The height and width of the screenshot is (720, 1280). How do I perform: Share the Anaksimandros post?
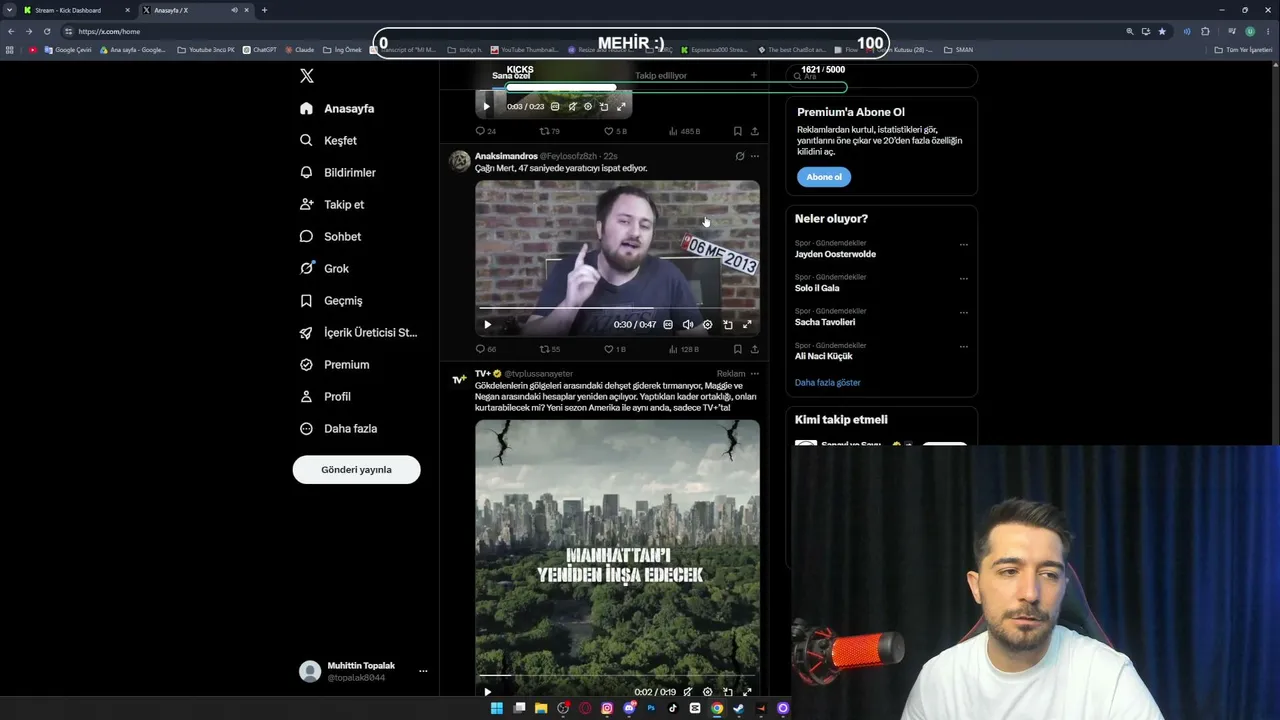click(x=754, y=349)
